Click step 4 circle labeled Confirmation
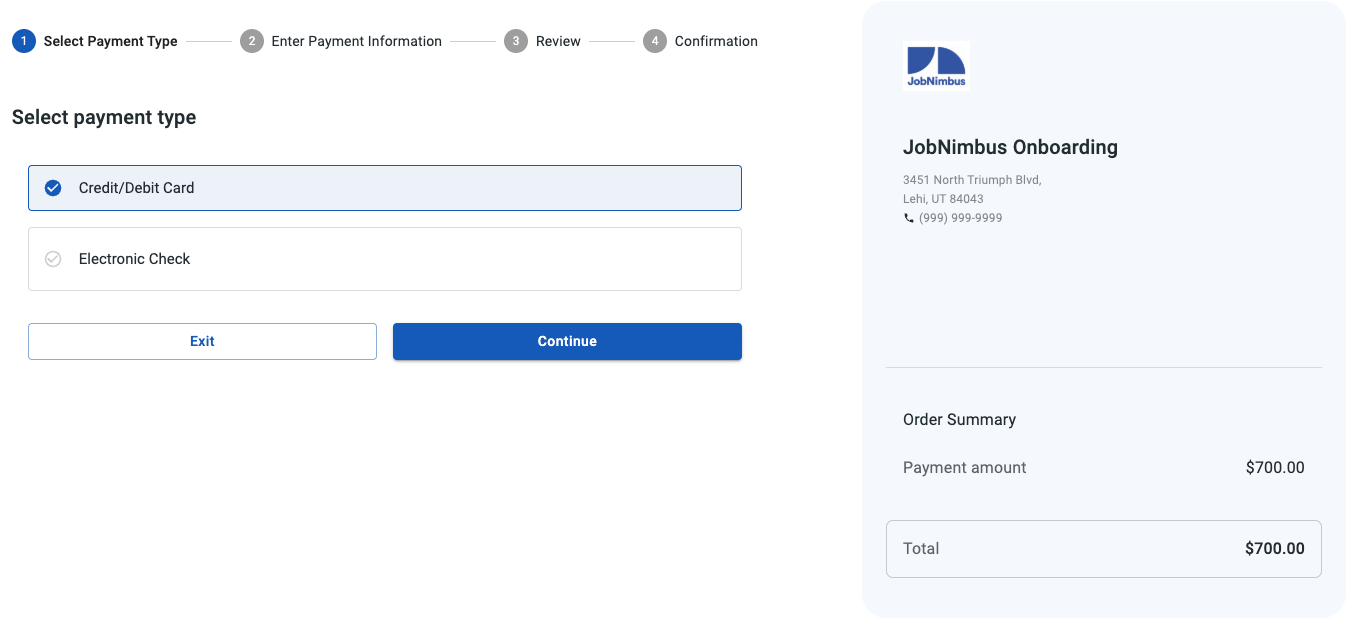1358x640 pixels. [654, 41]
